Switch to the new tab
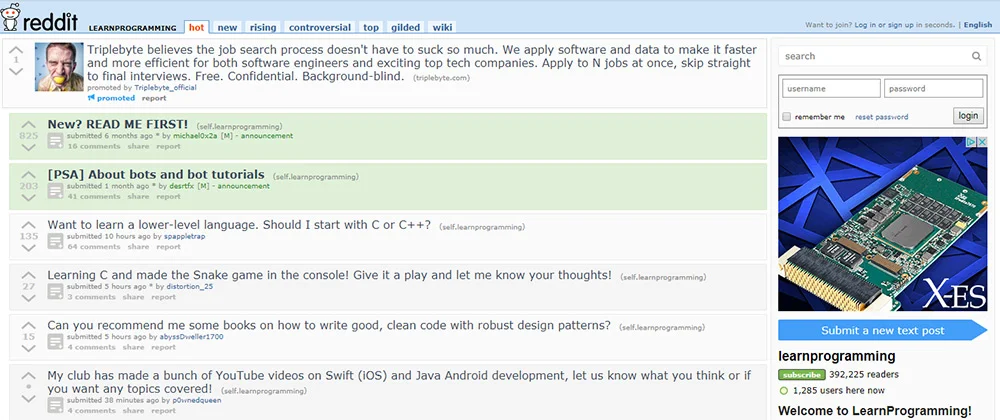 (x=227, y=27)
